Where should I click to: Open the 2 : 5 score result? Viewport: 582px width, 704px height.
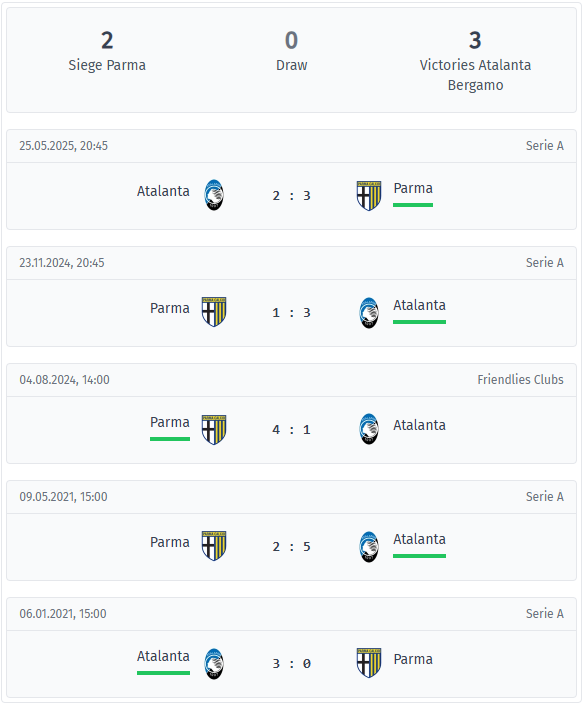[x=291, y=546]
